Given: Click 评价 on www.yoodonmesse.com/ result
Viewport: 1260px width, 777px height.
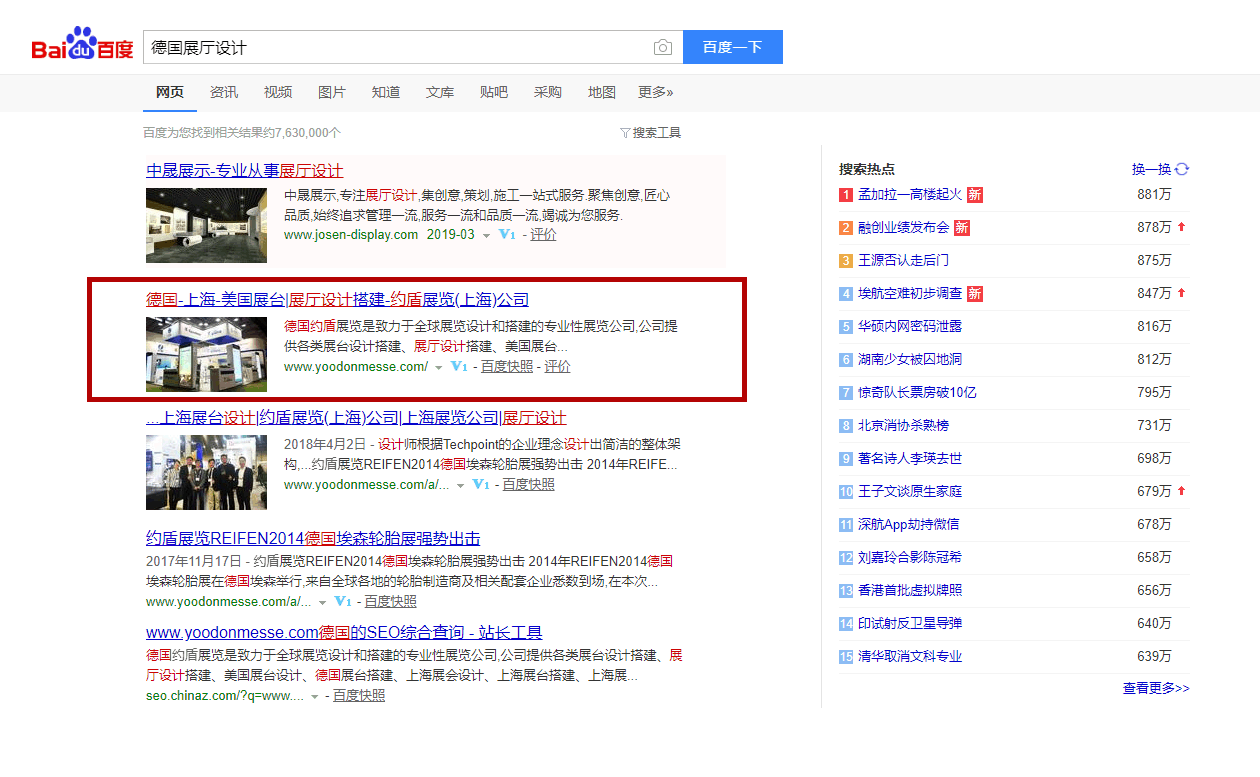Looking at the screenshot, I should pyautogui.click(x=557, y=367).
